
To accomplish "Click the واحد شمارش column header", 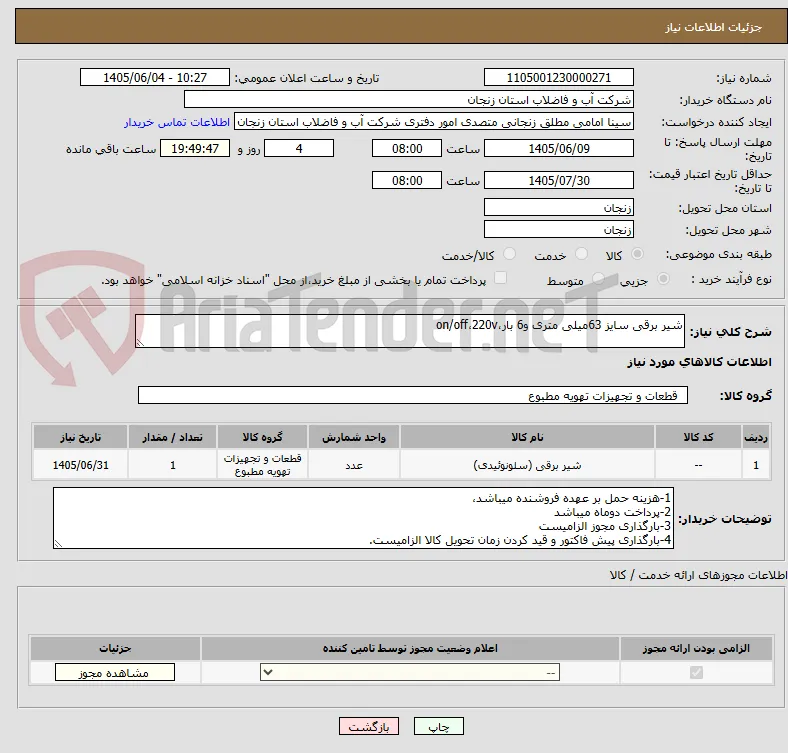I will point(354,437).
